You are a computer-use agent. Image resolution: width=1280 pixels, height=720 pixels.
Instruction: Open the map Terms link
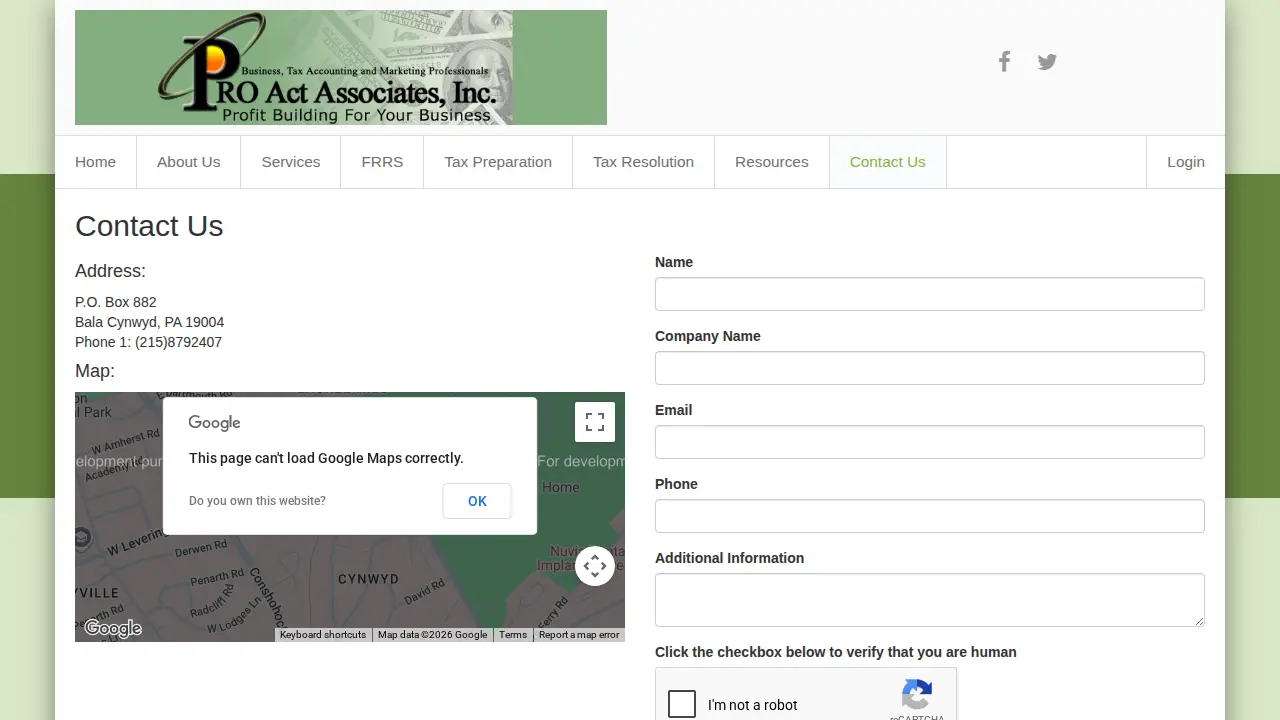513,635
